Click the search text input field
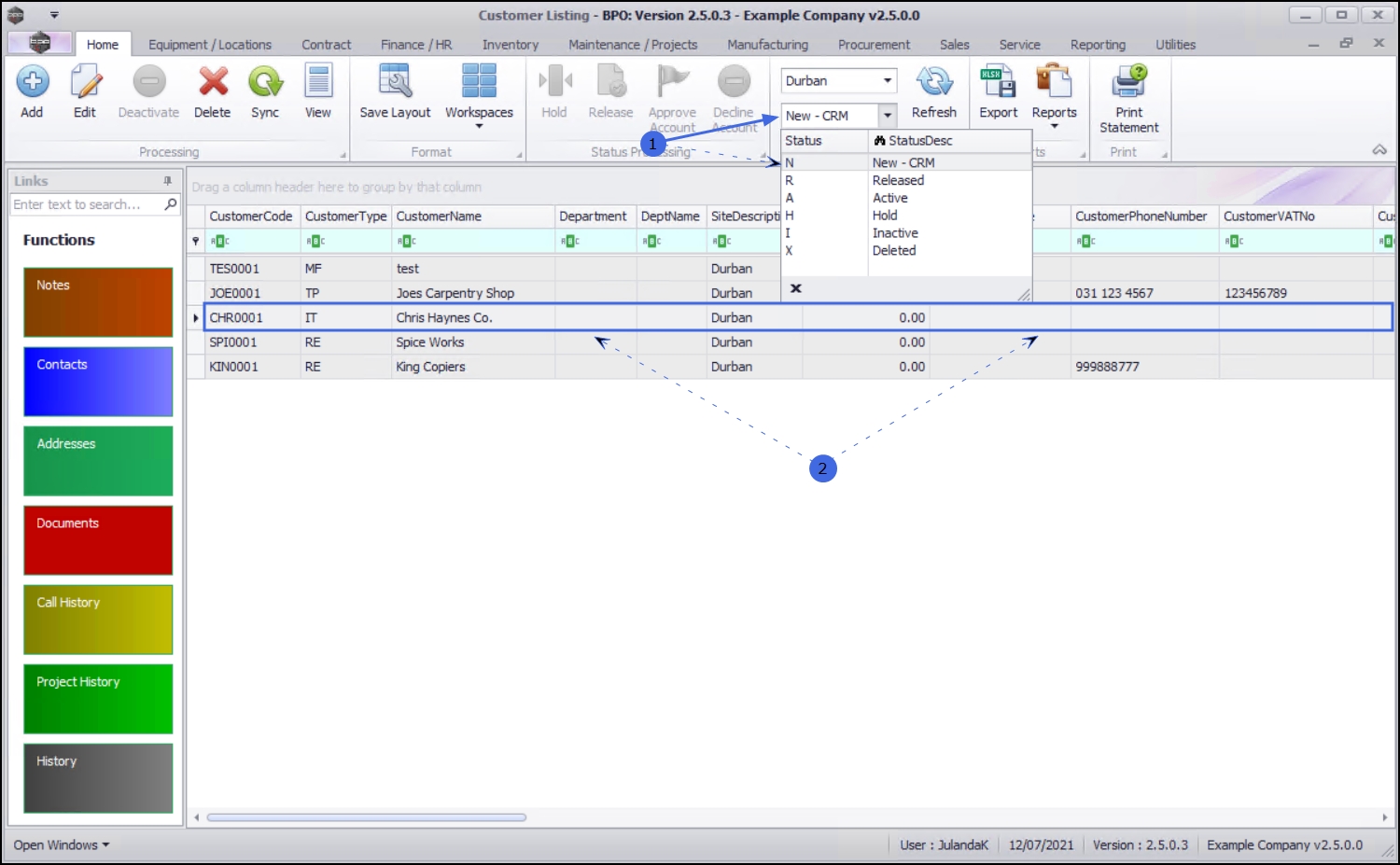This screenshot has width=1400, height=865. (87, 204)
